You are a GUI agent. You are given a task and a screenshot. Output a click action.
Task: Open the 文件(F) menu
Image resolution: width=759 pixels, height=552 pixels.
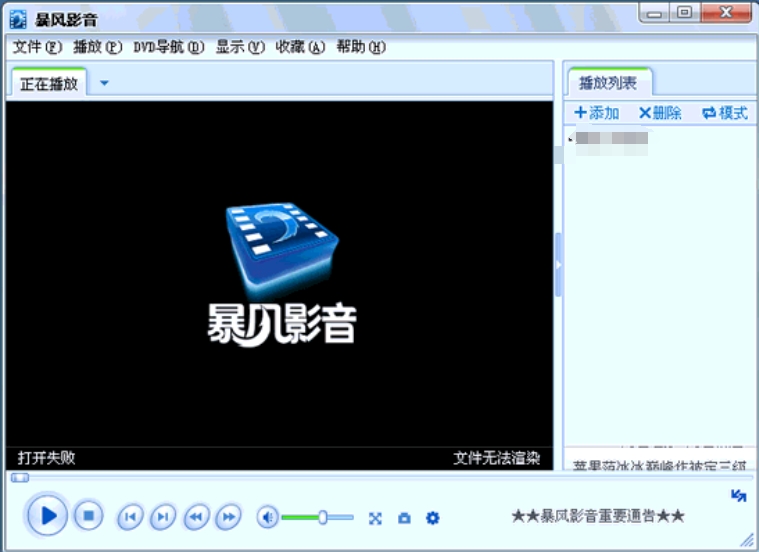[37, 47]
